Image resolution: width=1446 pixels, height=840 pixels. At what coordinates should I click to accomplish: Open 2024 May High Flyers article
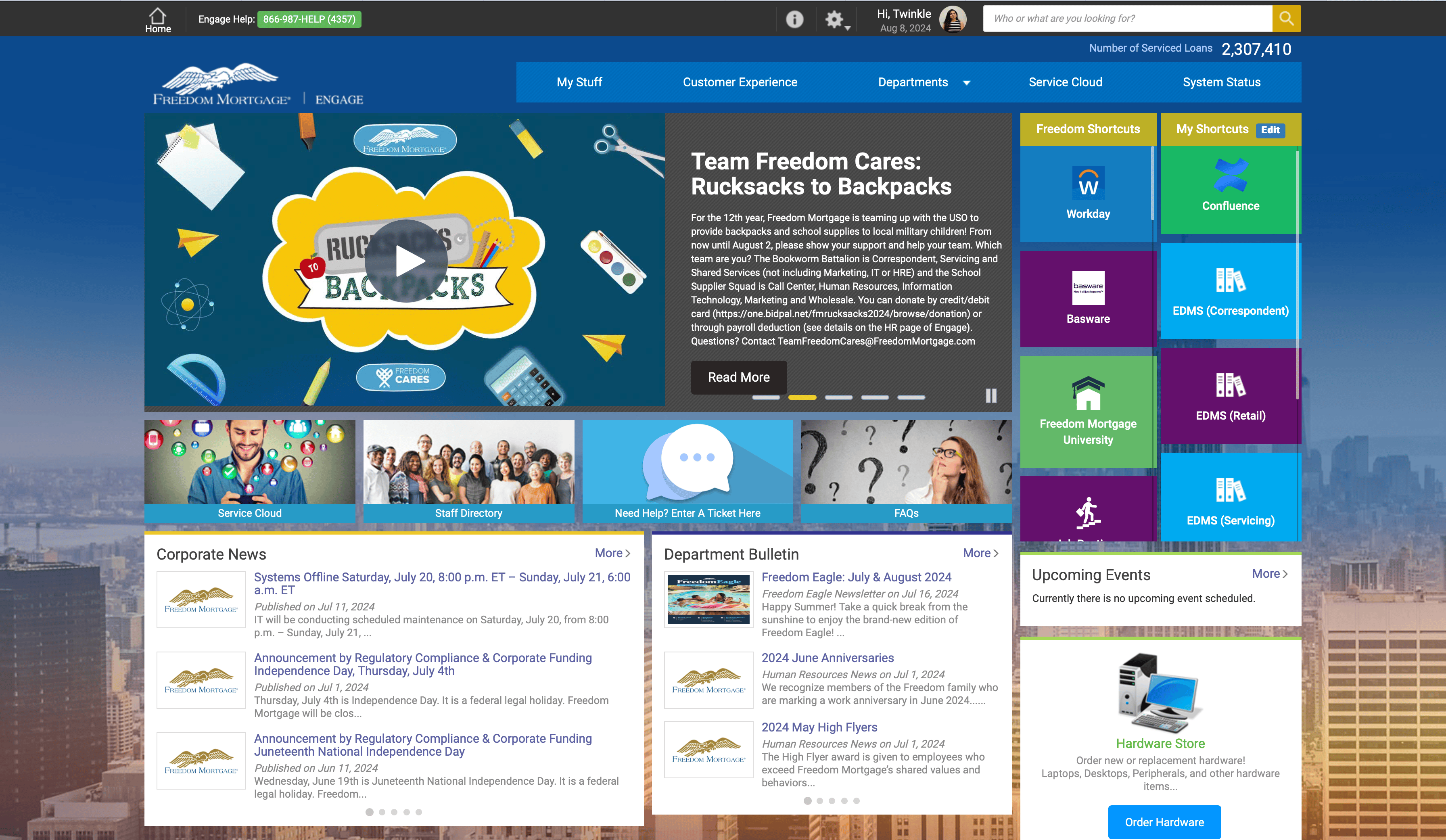(819, 727)
